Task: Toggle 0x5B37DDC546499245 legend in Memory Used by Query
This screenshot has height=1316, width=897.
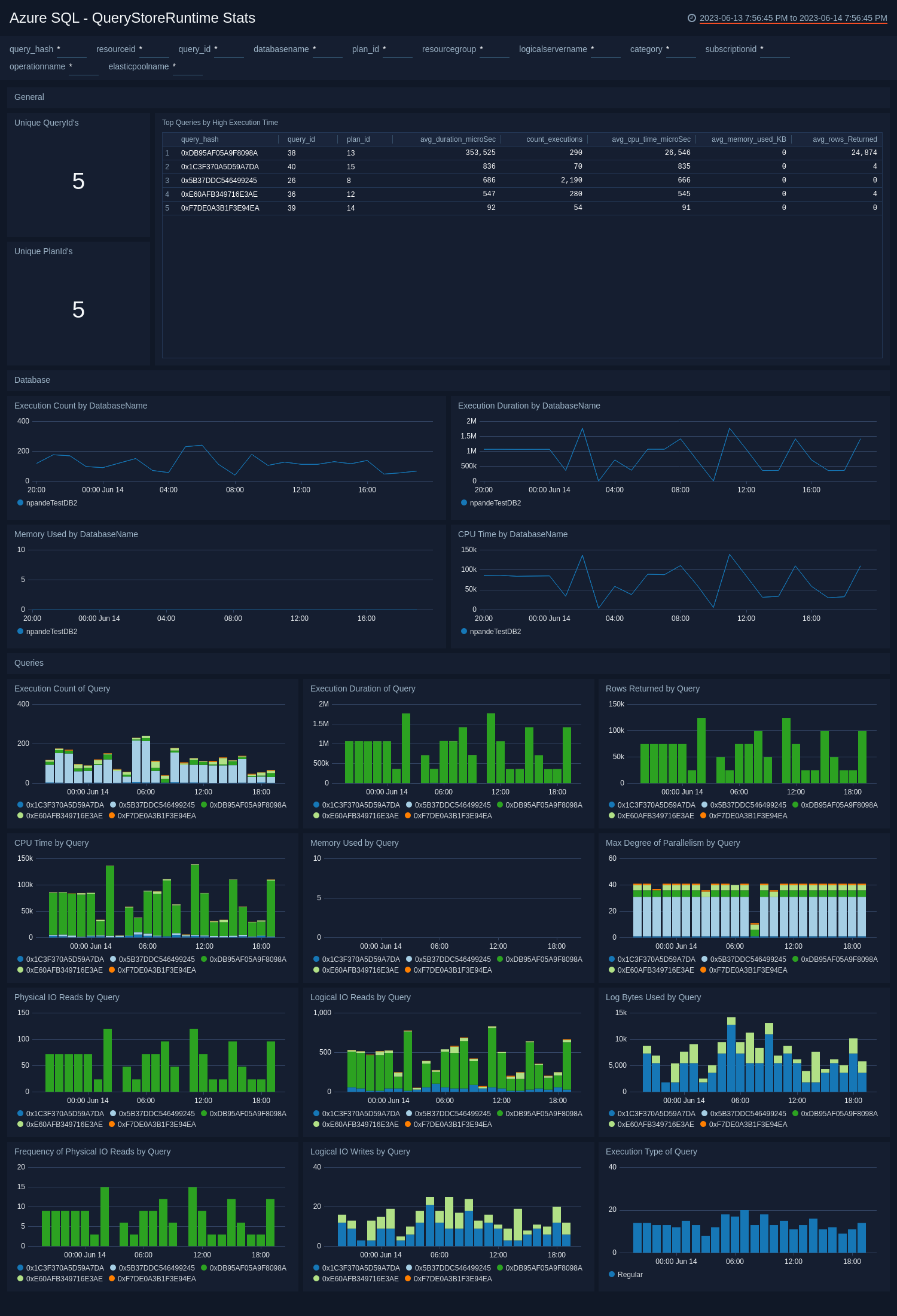Action: (448, 959)
